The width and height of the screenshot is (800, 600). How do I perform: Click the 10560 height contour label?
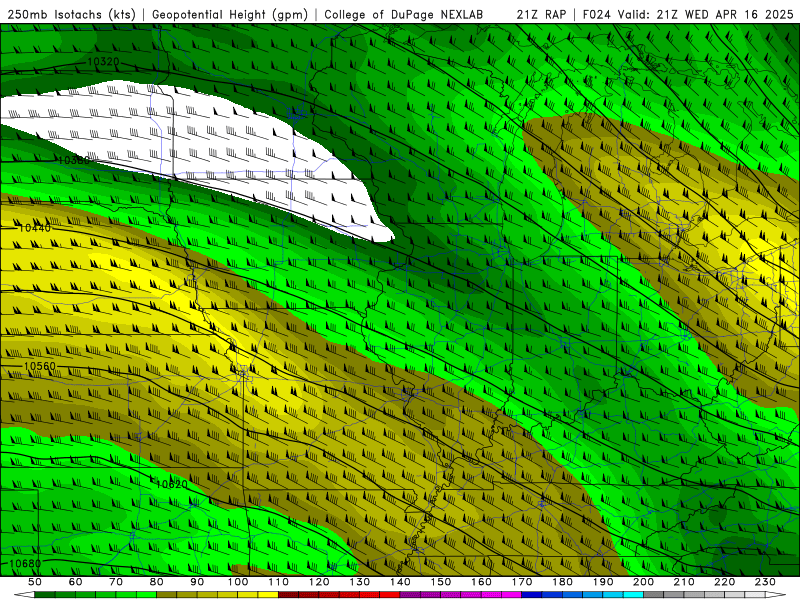point(40,366)
